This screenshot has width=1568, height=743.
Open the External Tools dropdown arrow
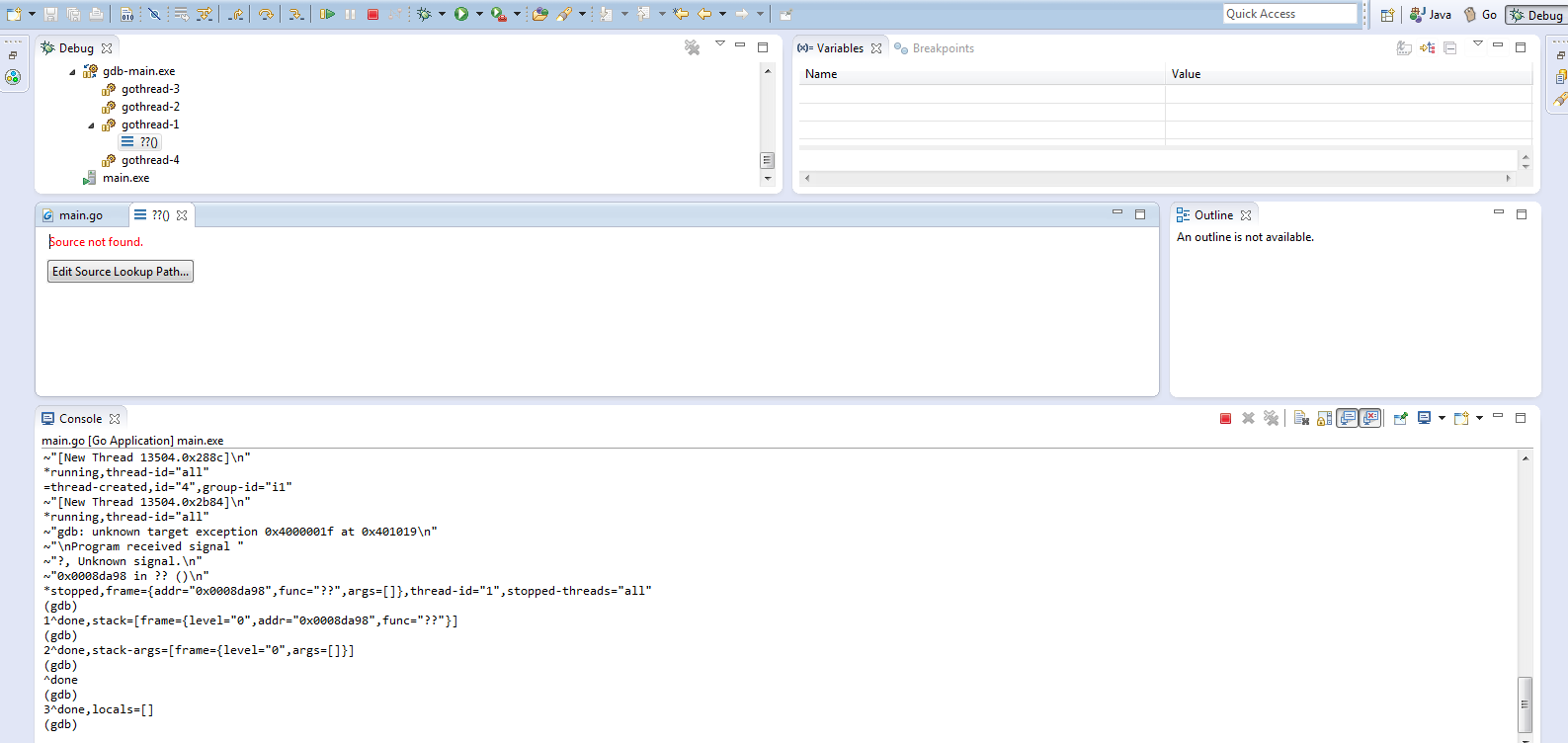coord(517,14)
